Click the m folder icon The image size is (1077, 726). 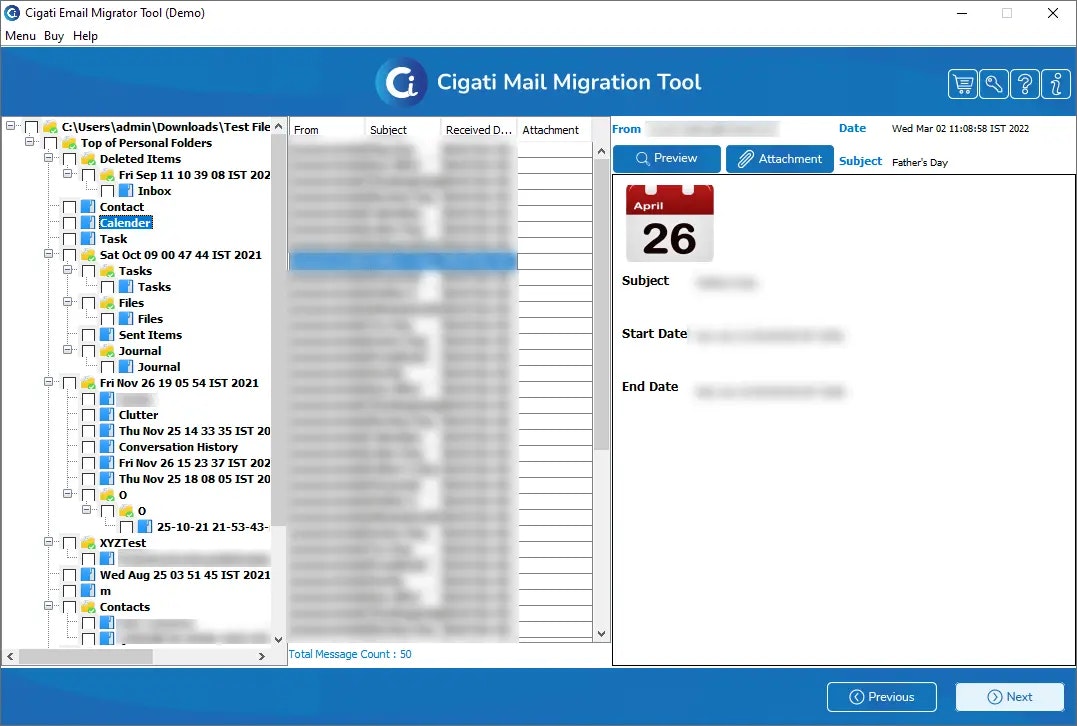pos(88,591)
